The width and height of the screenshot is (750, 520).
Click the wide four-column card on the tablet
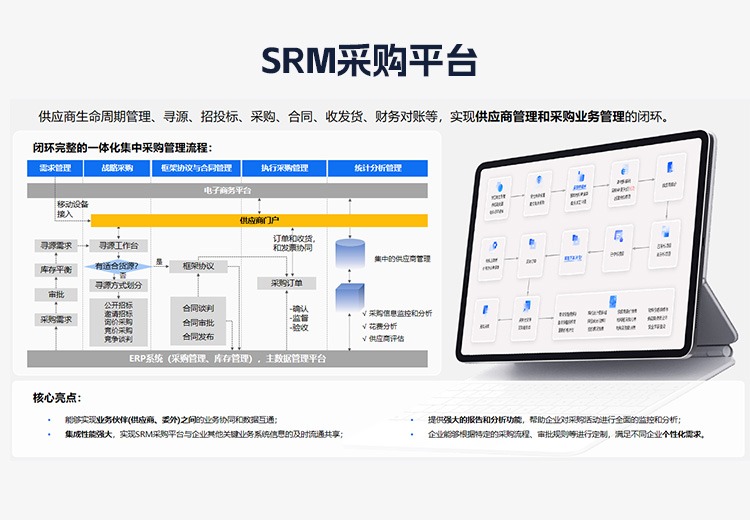tap(614, 314)
